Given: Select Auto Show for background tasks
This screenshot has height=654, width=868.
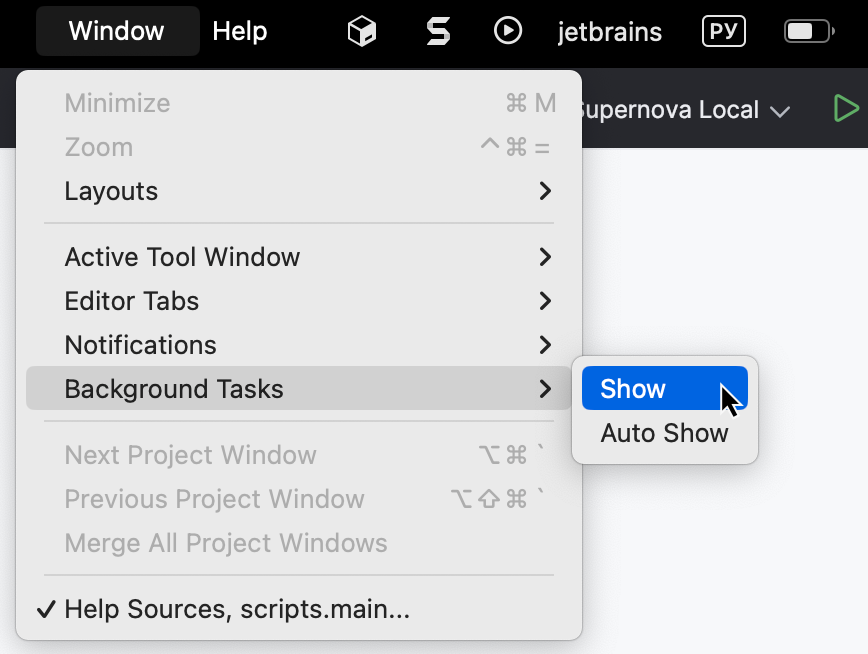Looking at the screenshot, I should tap(664, 432).
